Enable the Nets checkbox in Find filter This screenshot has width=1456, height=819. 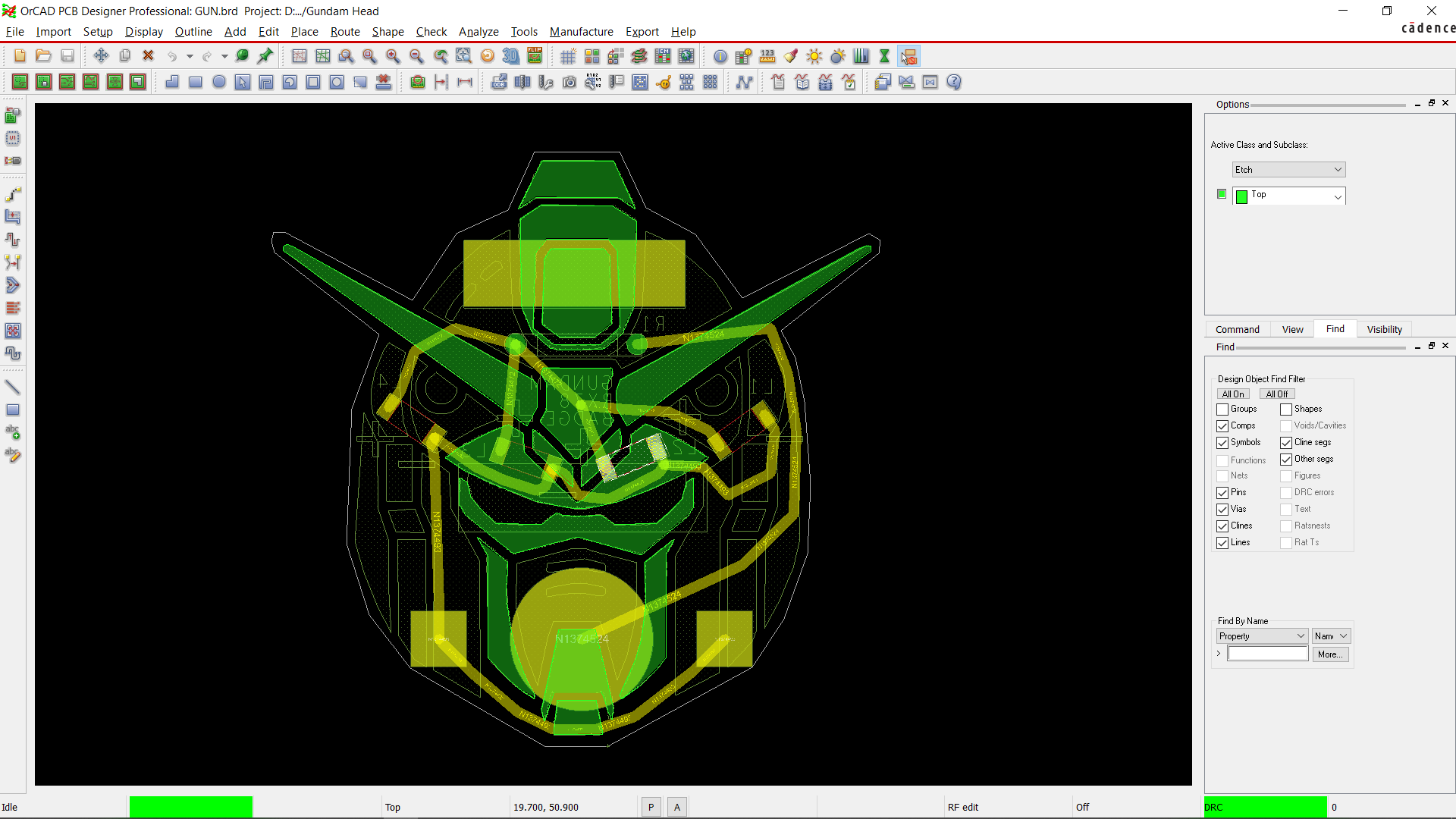(x=1222, y=475)
